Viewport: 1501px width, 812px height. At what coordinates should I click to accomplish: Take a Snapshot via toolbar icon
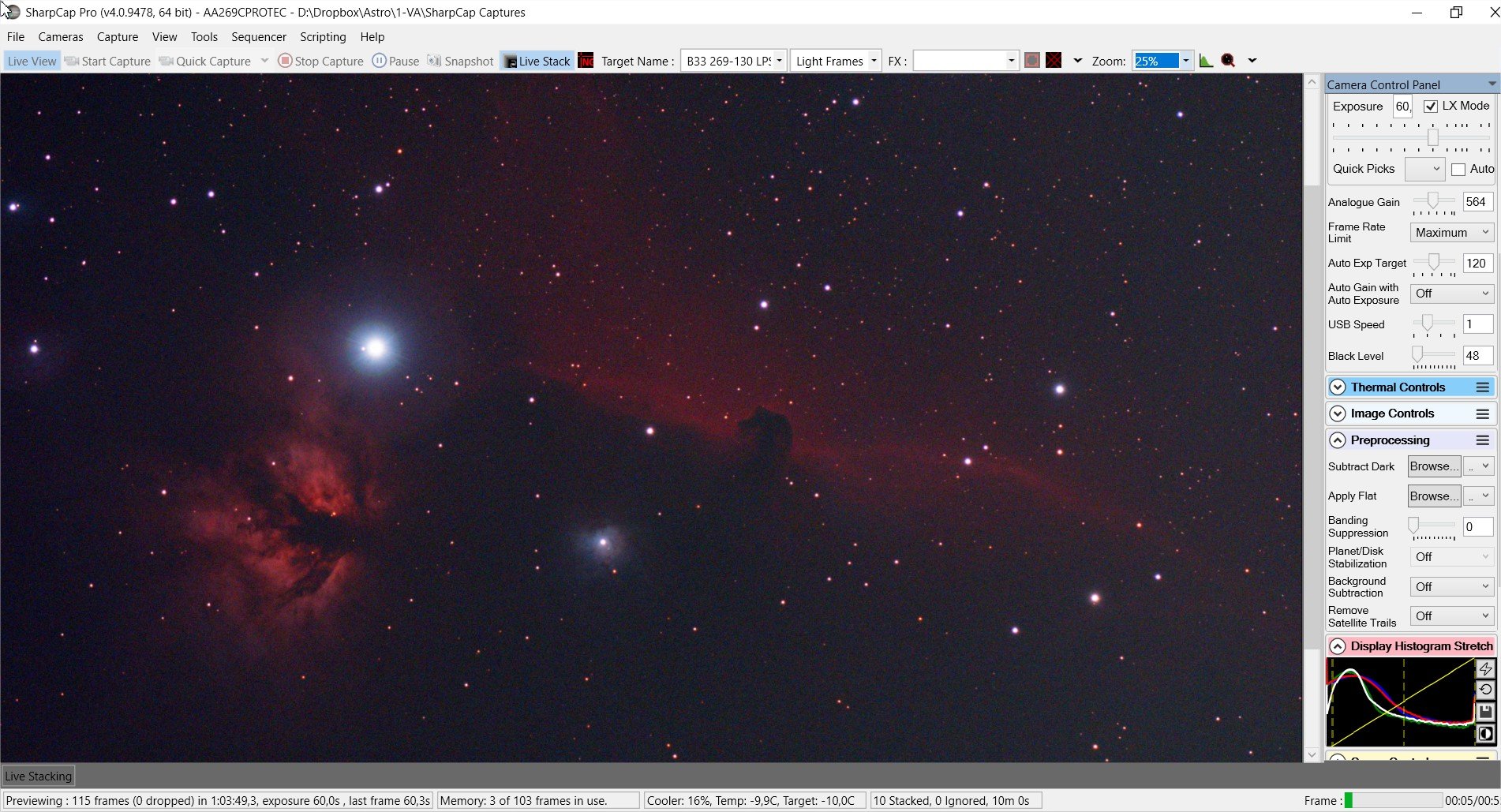coord(434,61)
